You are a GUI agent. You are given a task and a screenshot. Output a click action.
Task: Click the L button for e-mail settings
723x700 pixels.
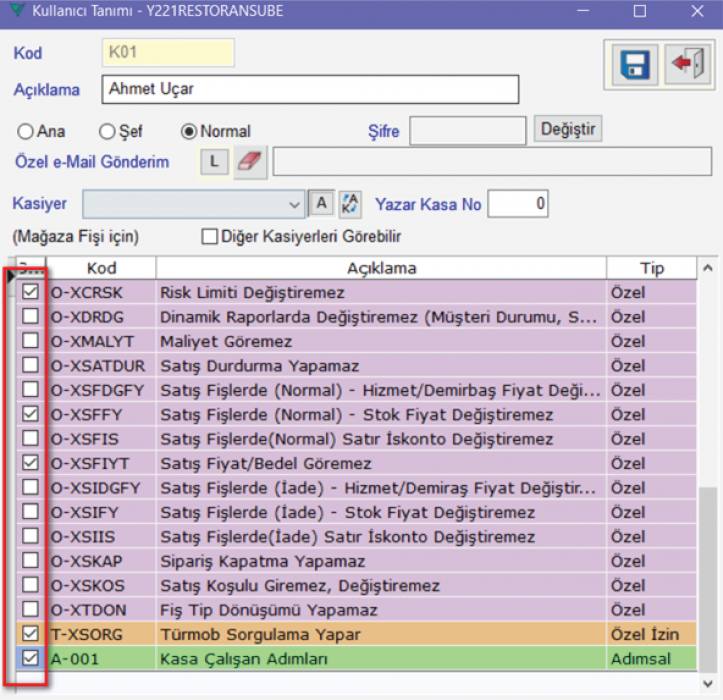(214, 162)
